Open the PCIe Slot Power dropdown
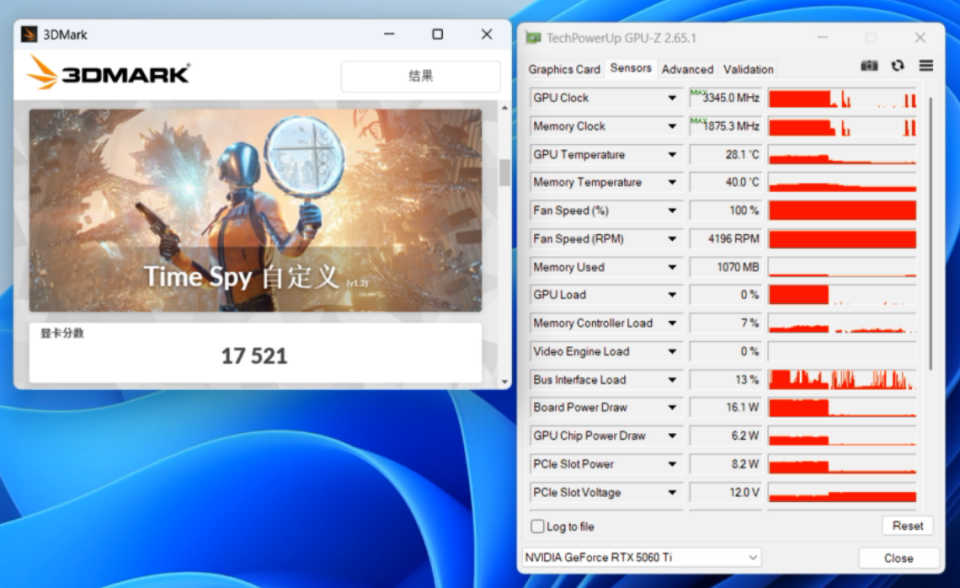The width and height of the screenshot is (960, 588). [x=672, y=464]
